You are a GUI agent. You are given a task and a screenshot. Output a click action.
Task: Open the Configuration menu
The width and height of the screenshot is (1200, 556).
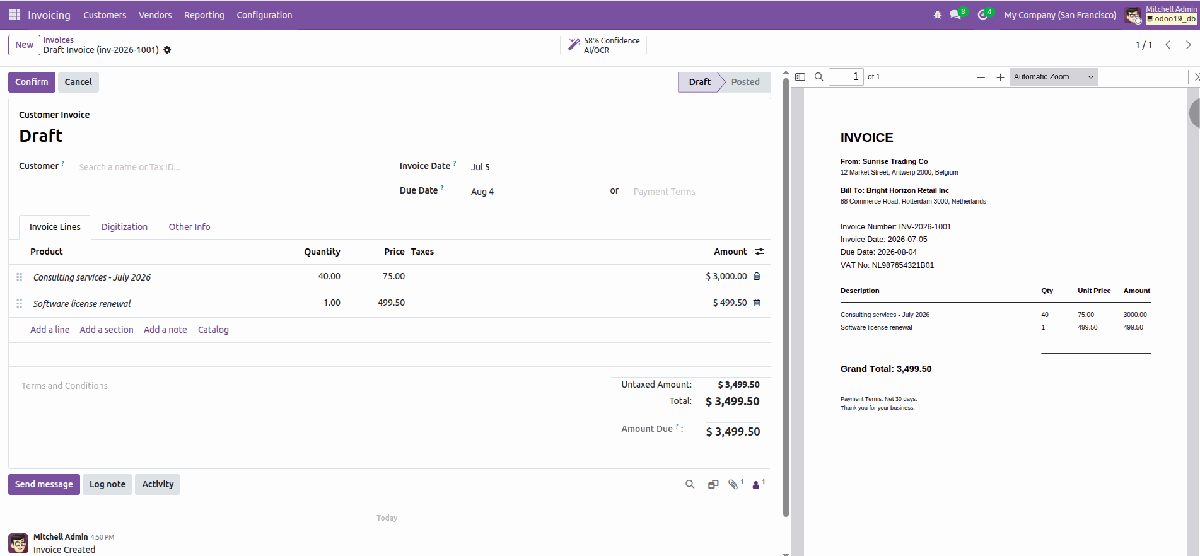click(x=265, y=15)
